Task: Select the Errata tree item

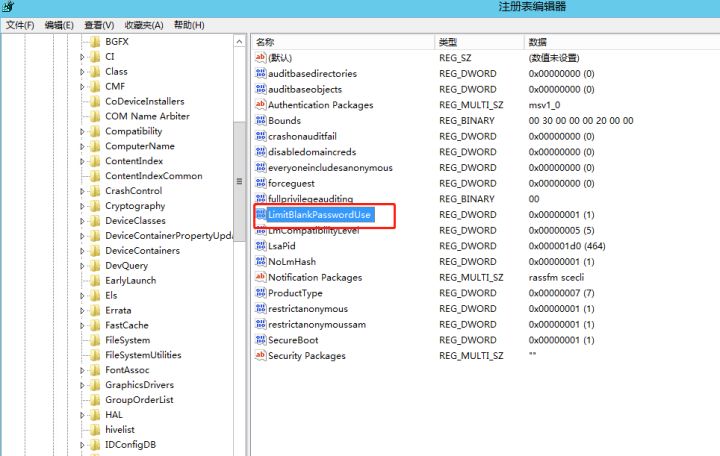Action: click(118, 310)
